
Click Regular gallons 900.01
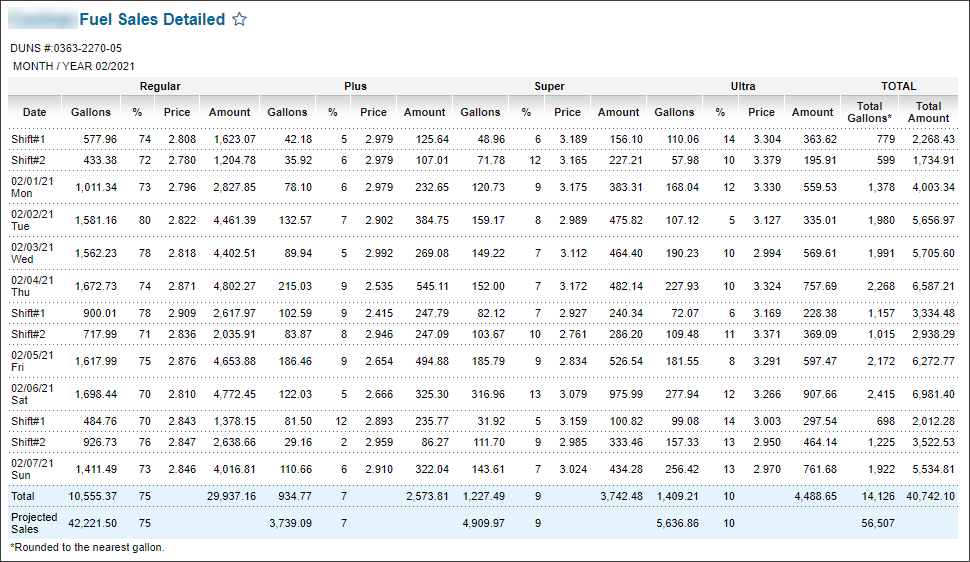[100, 313]
